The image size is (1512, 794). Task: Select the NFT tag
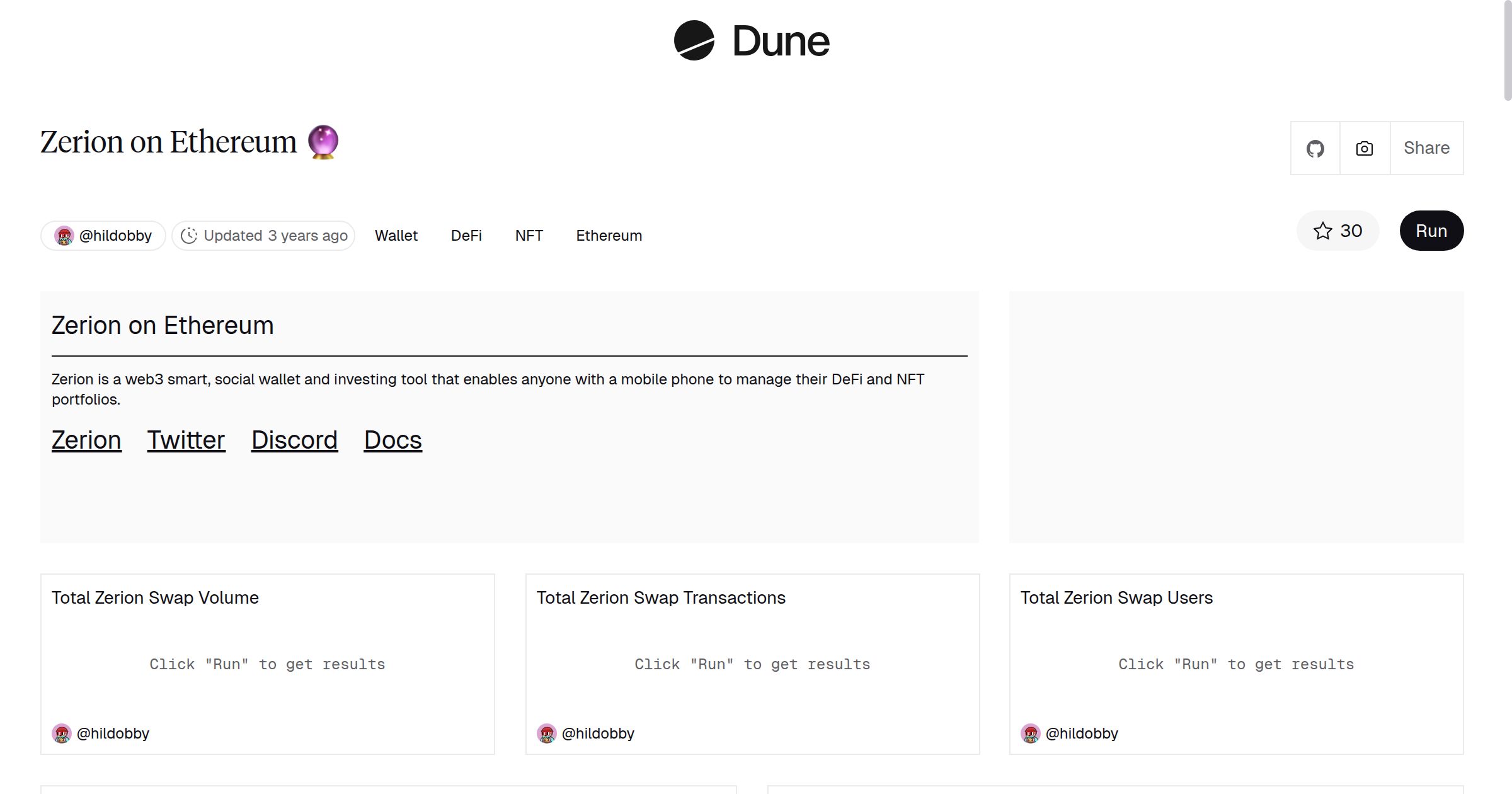point(529,236)
